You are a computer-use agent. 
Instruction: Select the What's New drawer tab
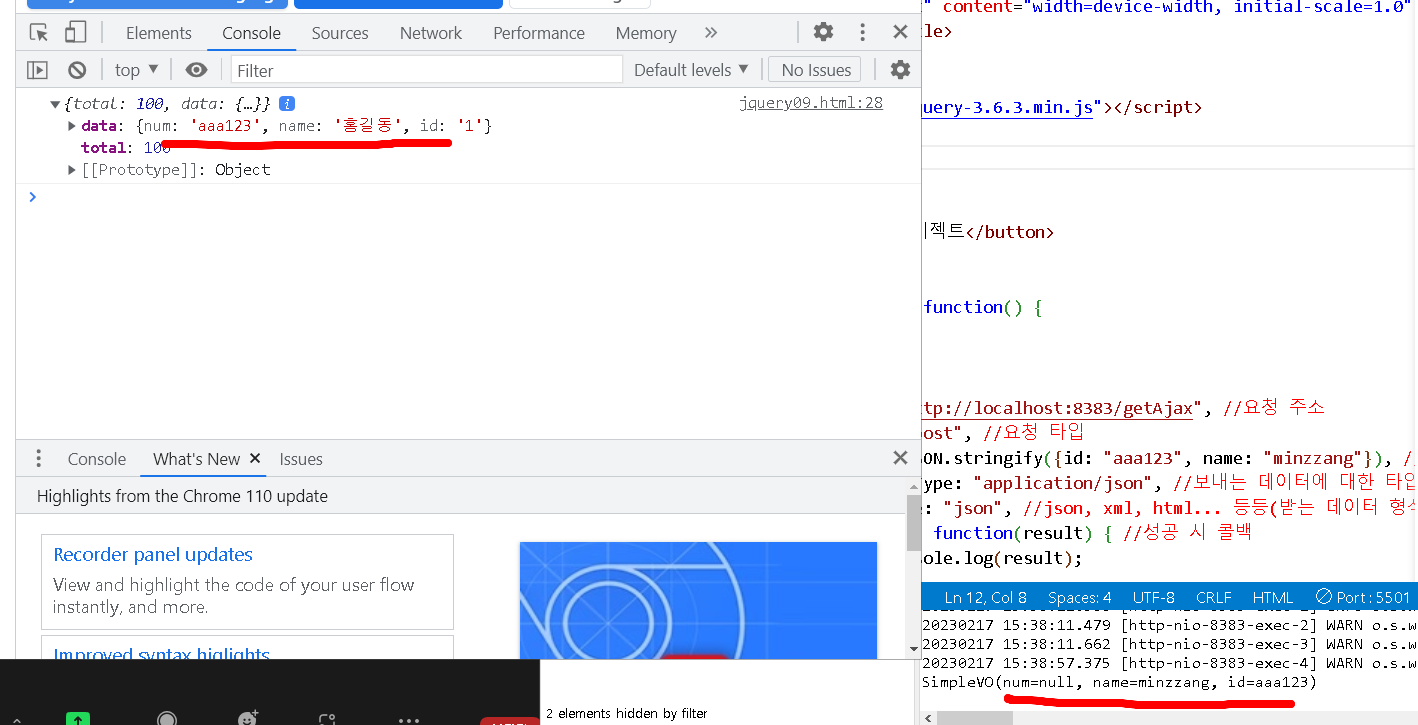(196, 459)
